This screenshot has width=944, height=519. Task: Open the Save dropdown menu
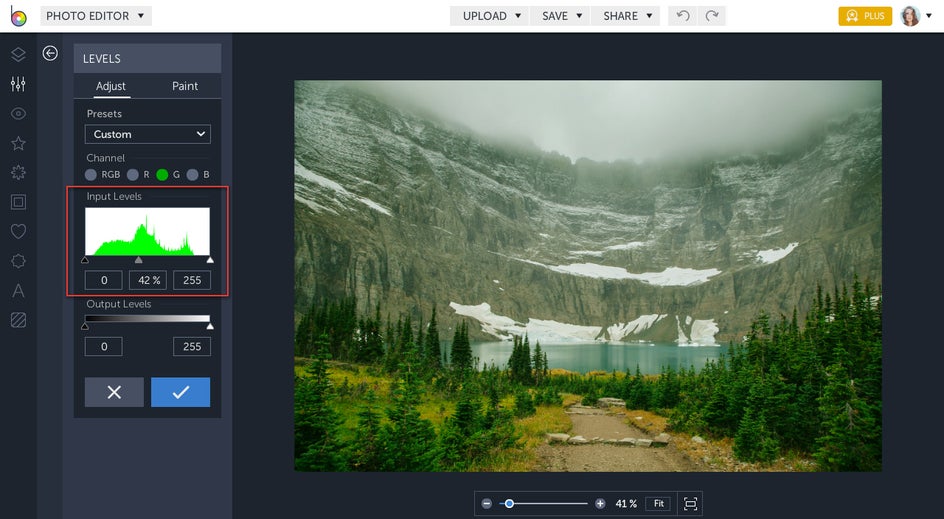coord(560,16)
